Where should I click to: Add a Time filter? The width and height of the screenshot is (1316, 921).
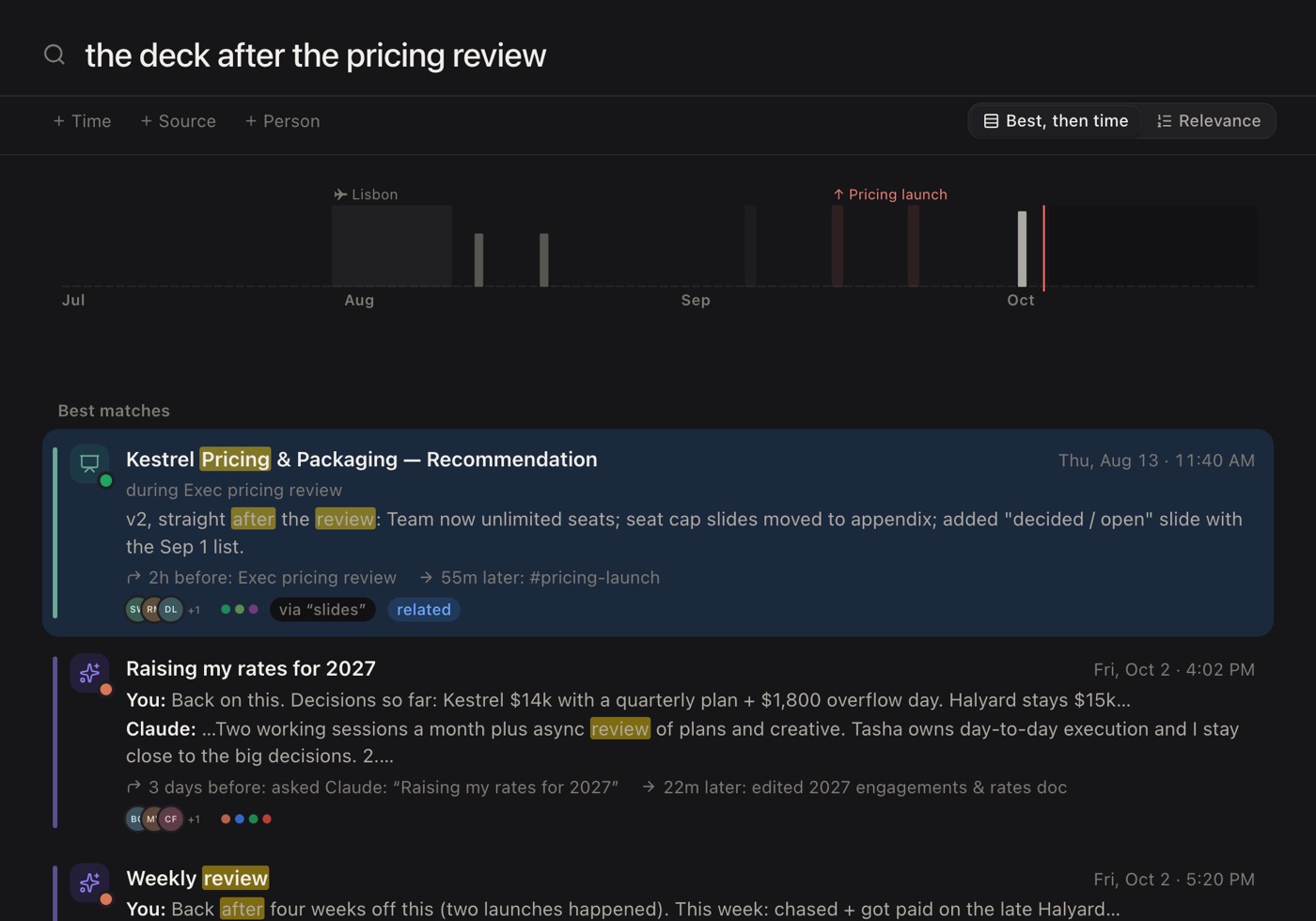point(82,121)
